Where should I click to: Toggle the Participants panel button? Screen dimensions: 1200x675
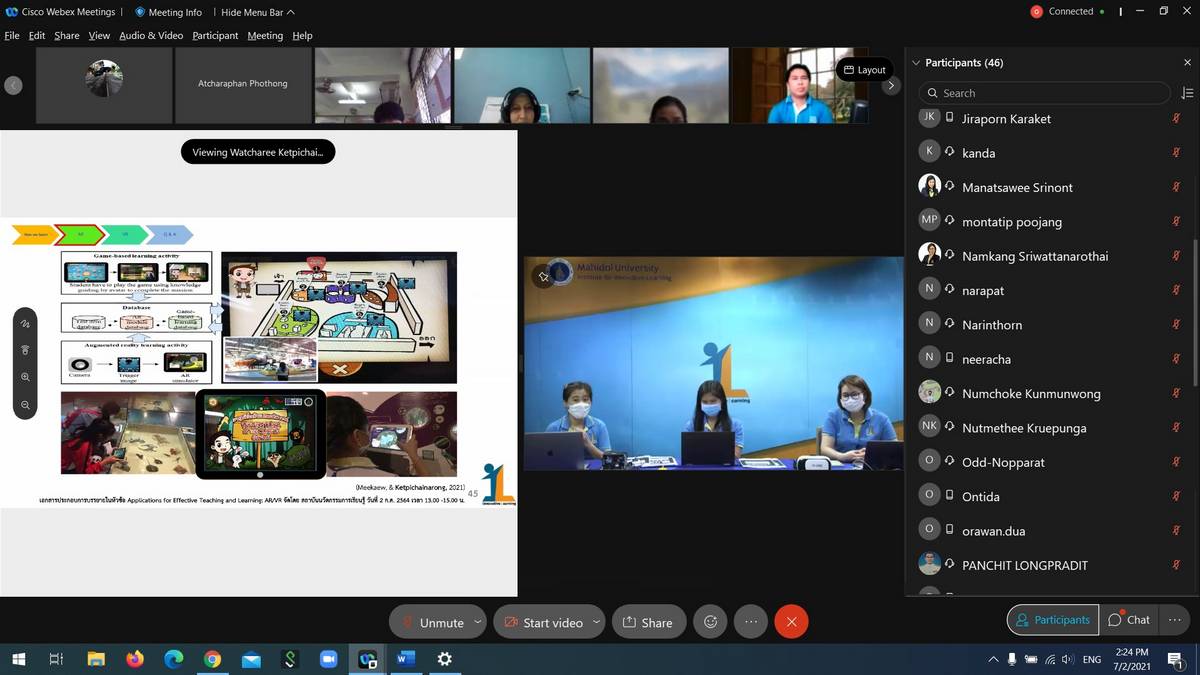[1052, 620]
